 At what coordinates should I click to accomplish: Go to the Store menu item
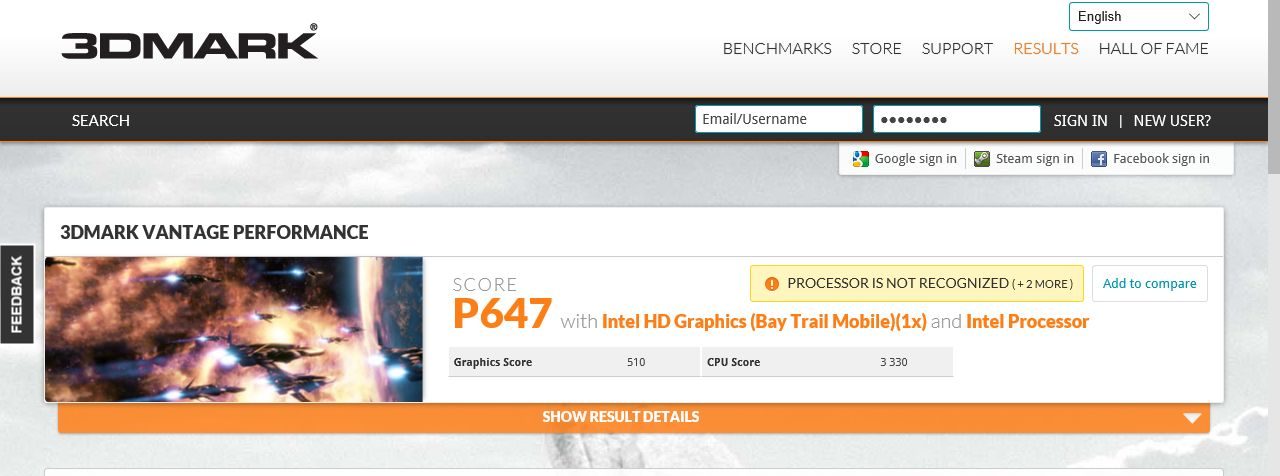(x=876, y=48)
